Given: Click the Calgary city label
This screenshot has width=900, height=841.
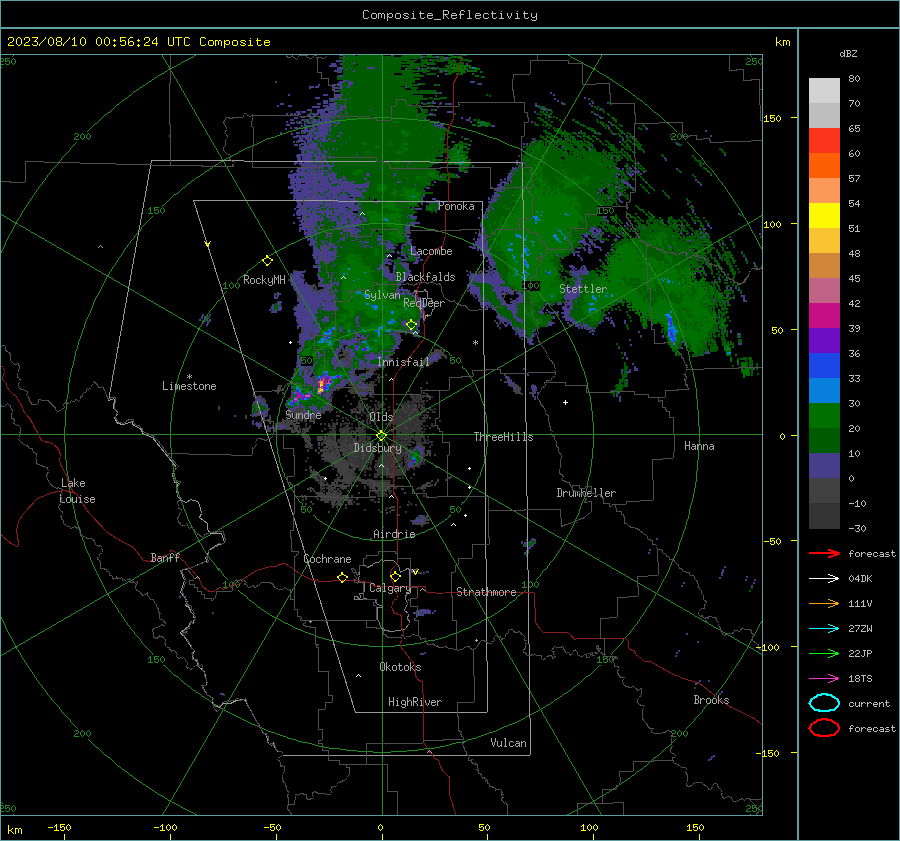Looking at the screenshot, I should (x=390, y=588).
